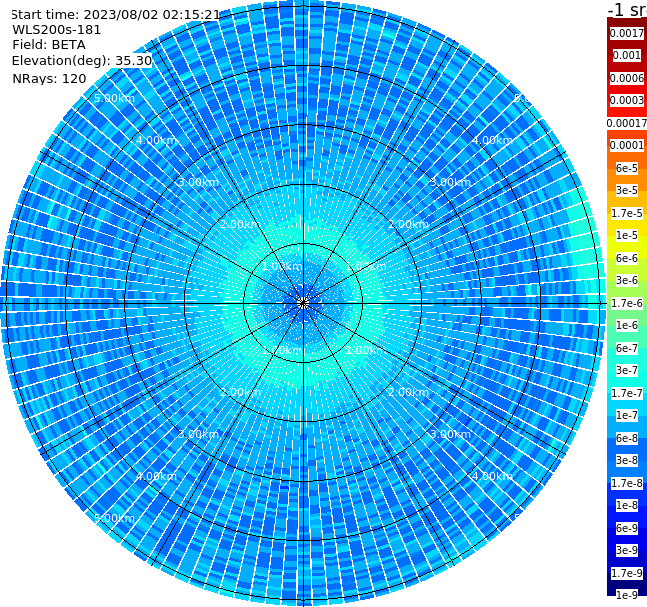Viewport: 647px width, 607px height.
Task: Click the 1.7e-6 green colorbar label
Action: tap(627, 303)
